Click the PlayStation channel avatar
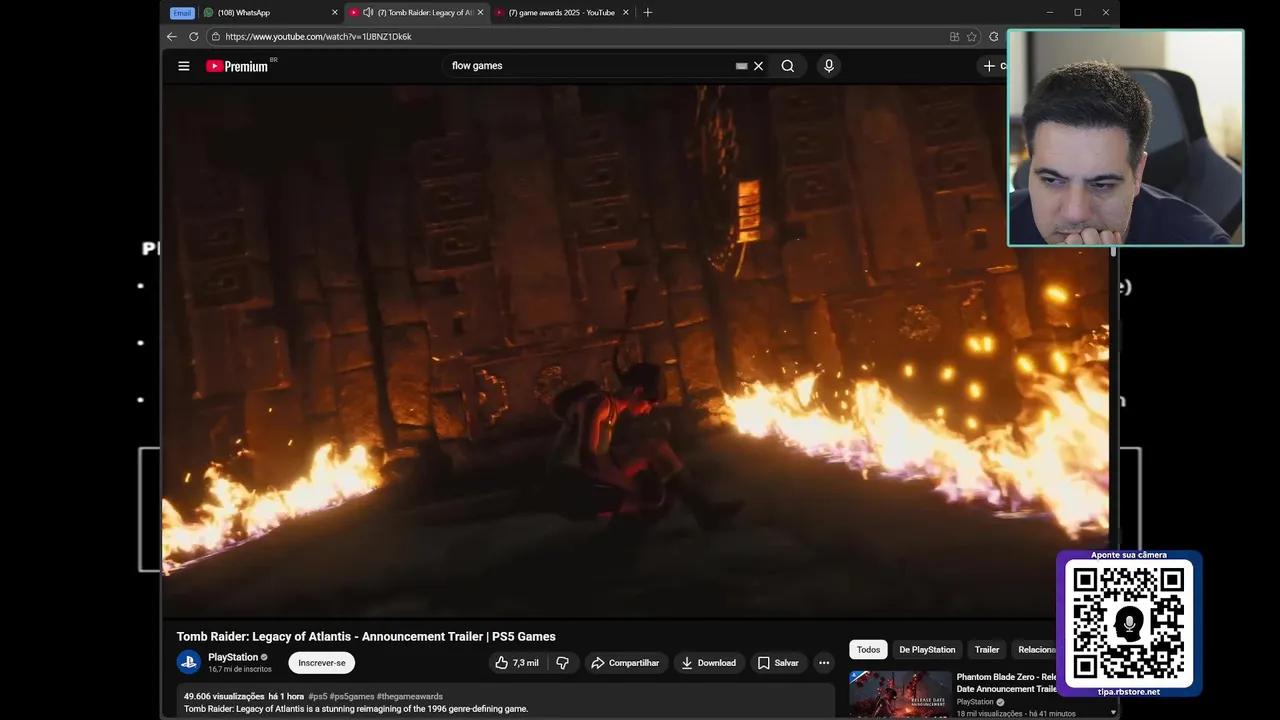 189,661
